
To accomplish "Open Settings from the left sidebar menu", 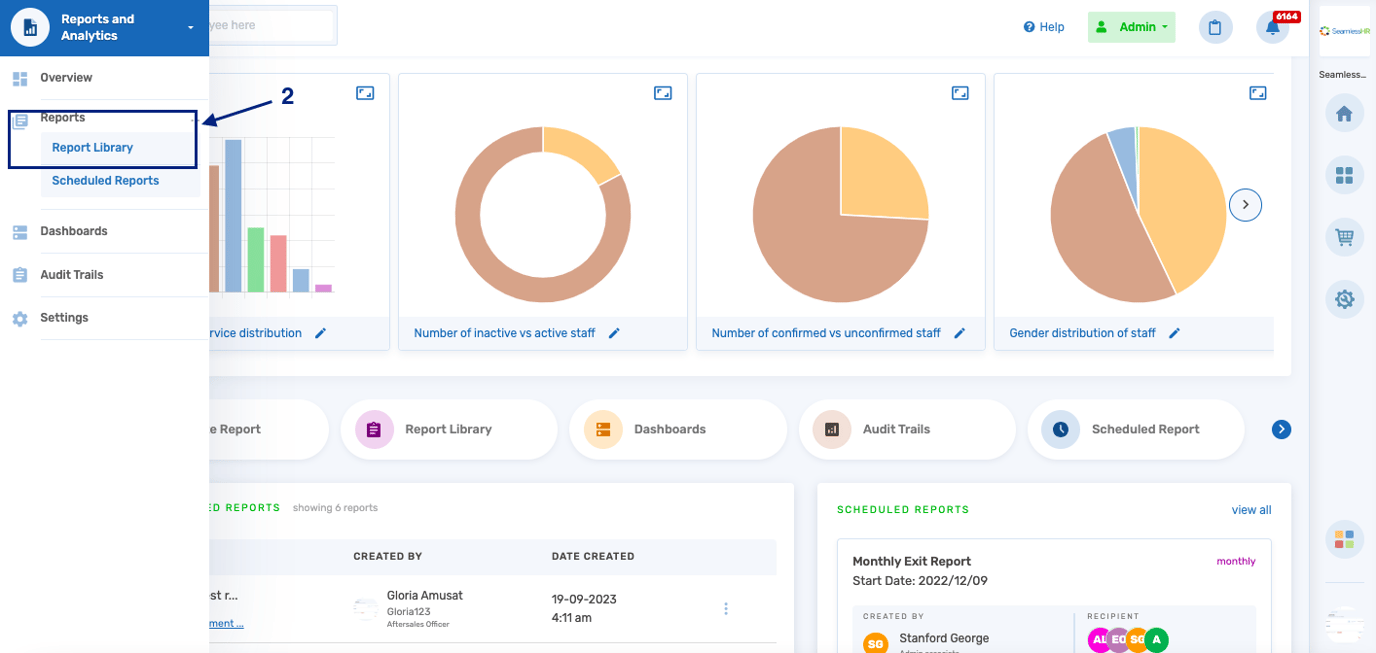I will pyautogui.click(x=63, y=317).
